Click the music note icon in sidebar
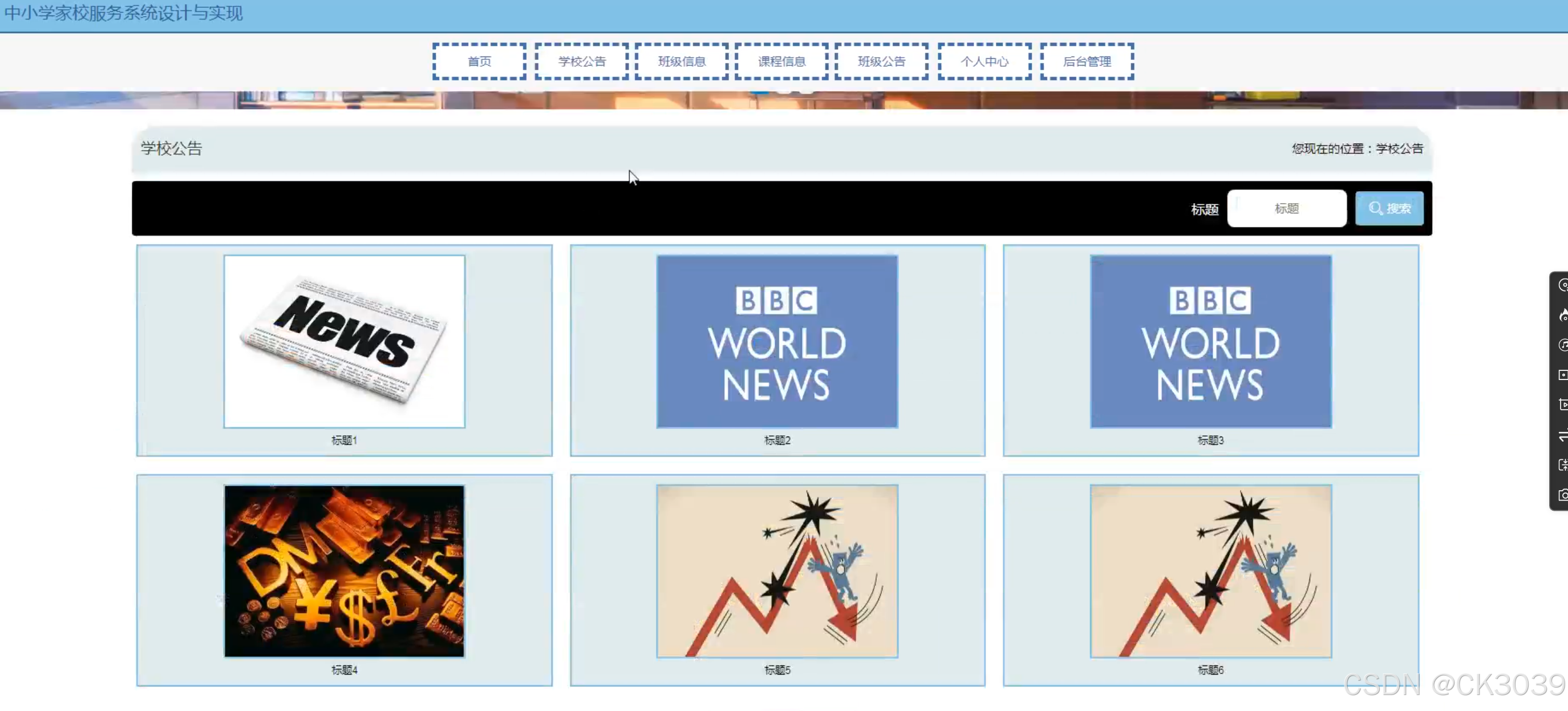Viewport: 1568px width, 711px height. click(x=1562, y=345)
